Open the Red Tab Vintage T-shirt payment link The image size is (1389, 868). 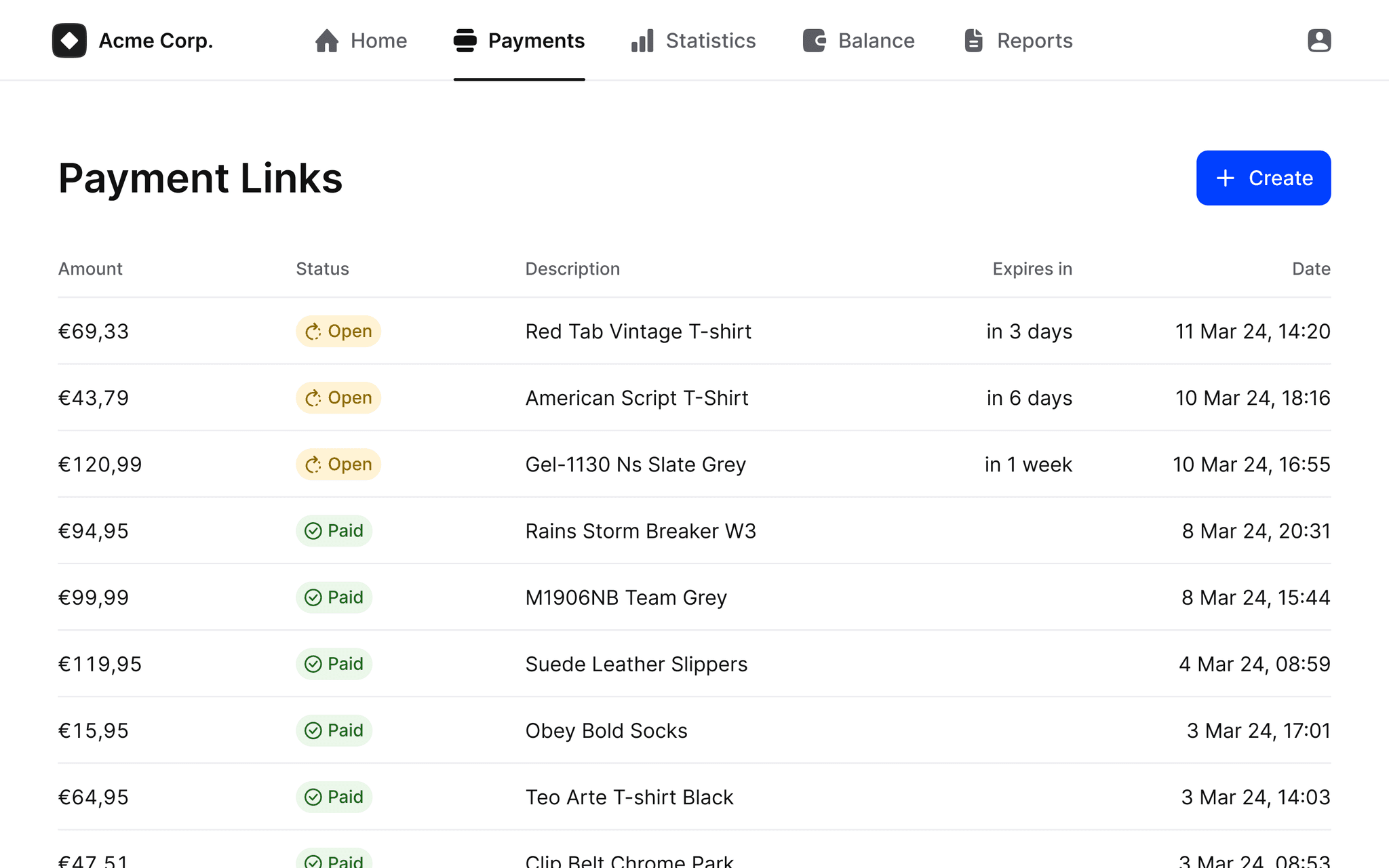point(638,332)
